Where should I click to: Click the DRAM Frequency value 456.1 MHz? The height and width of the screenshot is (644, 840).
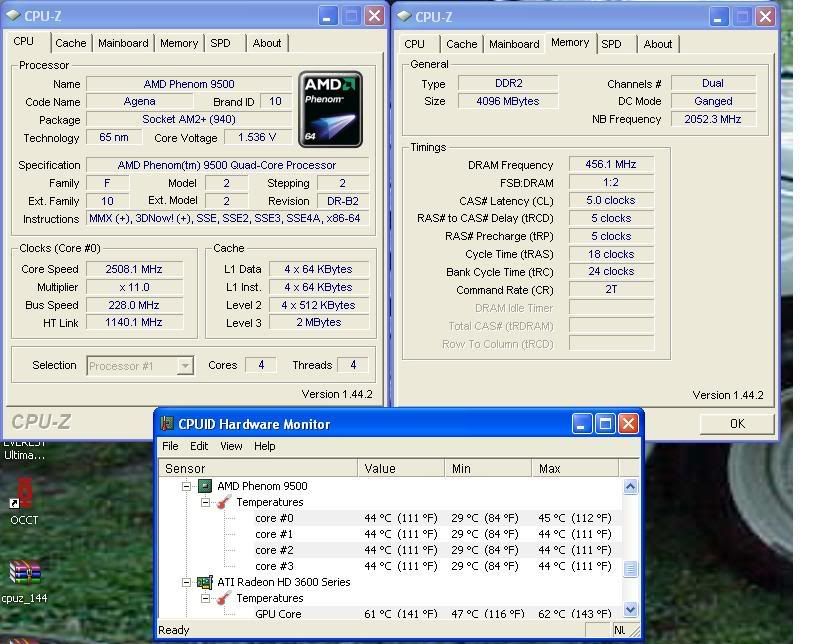pyautogui.click(x=611, y=164)
